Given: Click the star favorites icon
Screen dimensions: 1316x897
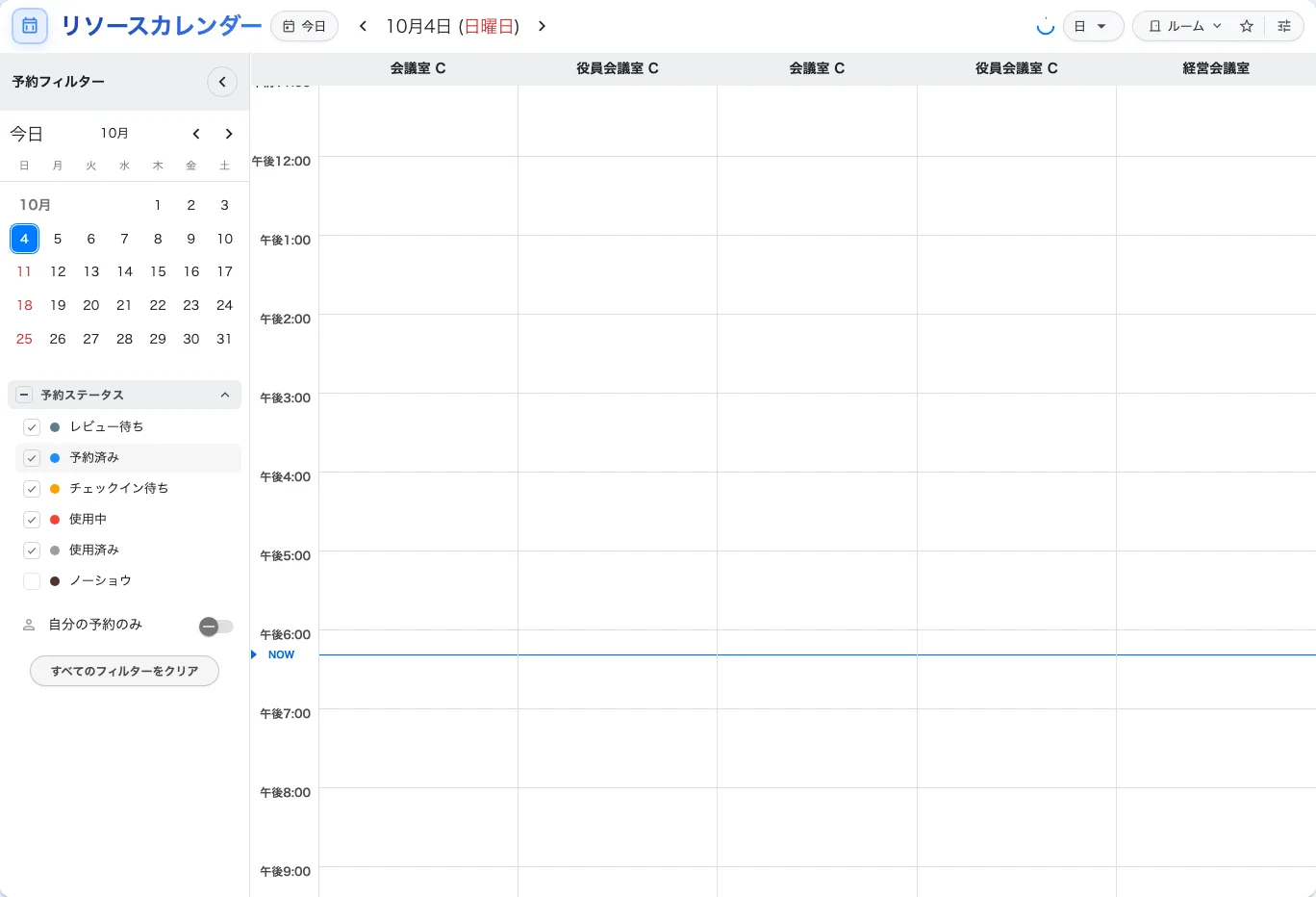Looking at the screenshot, I should [x=1247, y=26].
